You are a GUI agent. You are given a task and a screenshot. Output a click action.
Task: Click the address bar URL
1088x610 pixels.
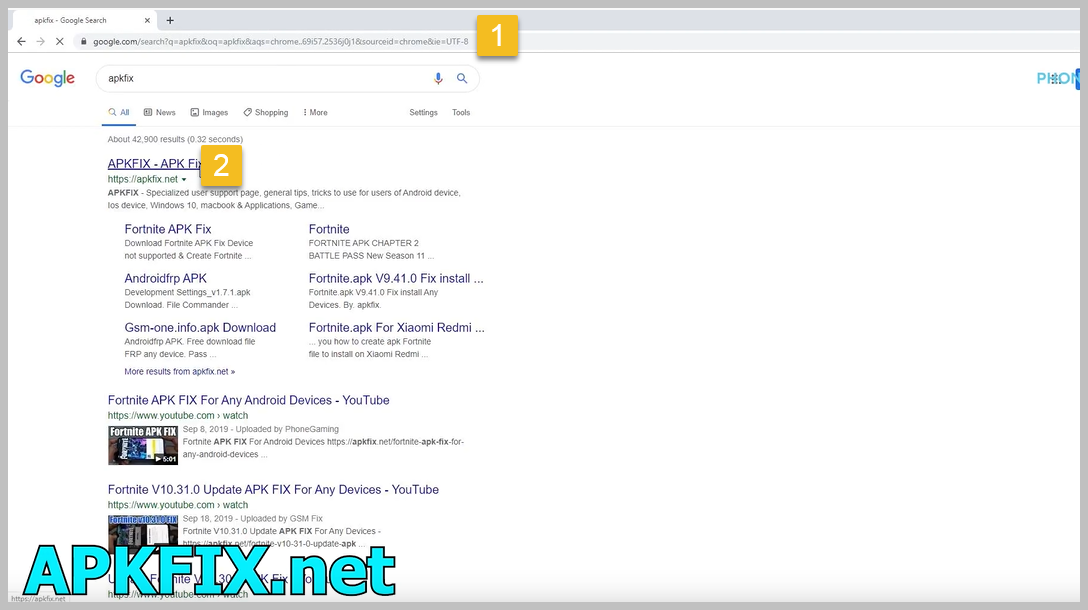[x=280, y=42]
